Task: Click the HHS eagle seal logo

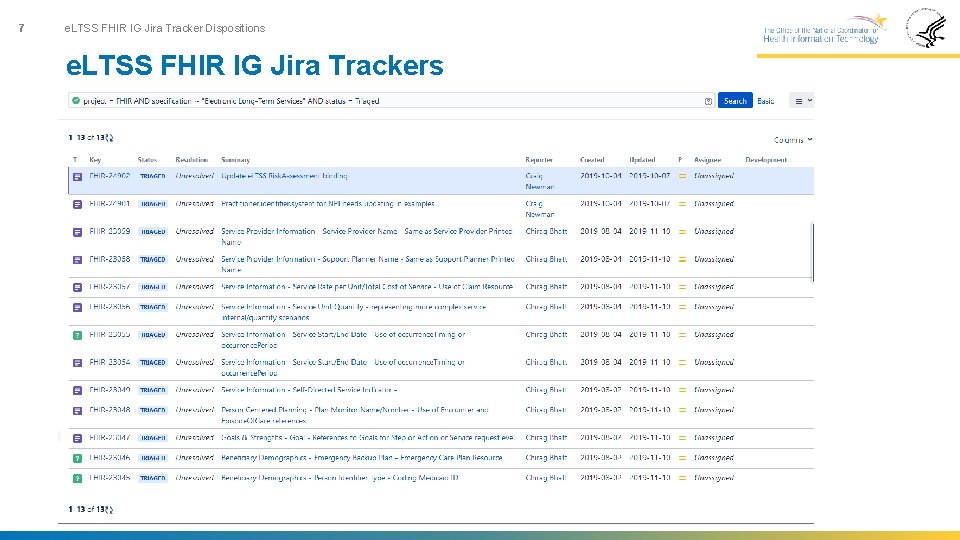Action: (x=926, y=28)
